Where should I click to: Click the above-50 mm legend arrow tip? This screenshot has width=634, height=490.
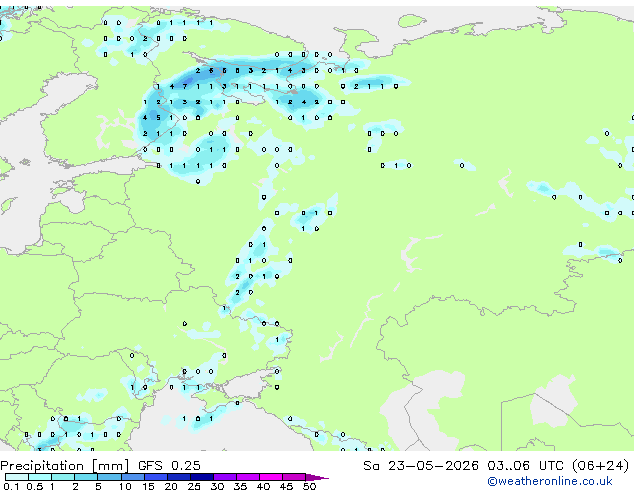tap(317, 477)
